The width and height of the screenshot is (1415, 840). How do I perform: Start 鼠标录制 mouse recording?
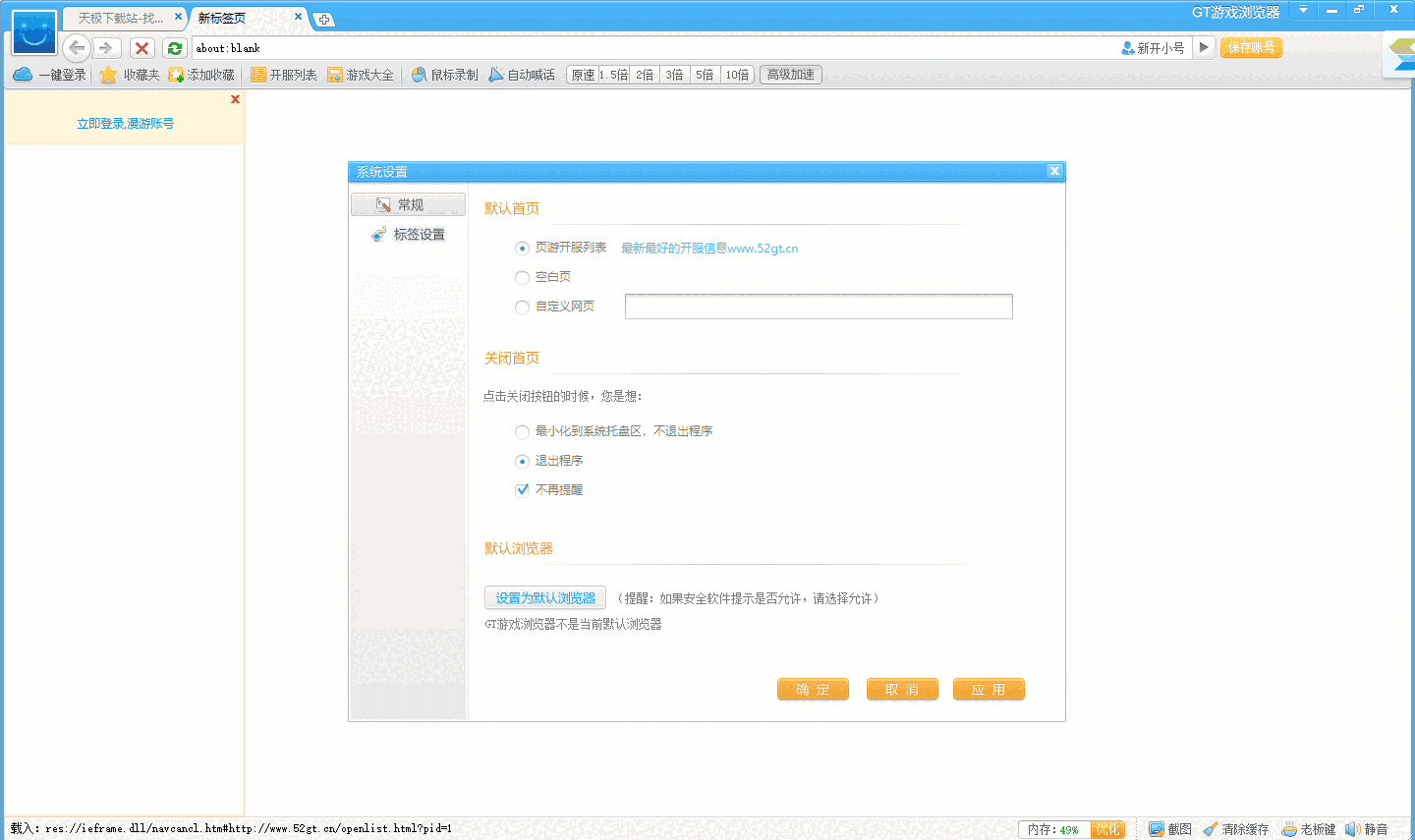[x=444, y=75]
